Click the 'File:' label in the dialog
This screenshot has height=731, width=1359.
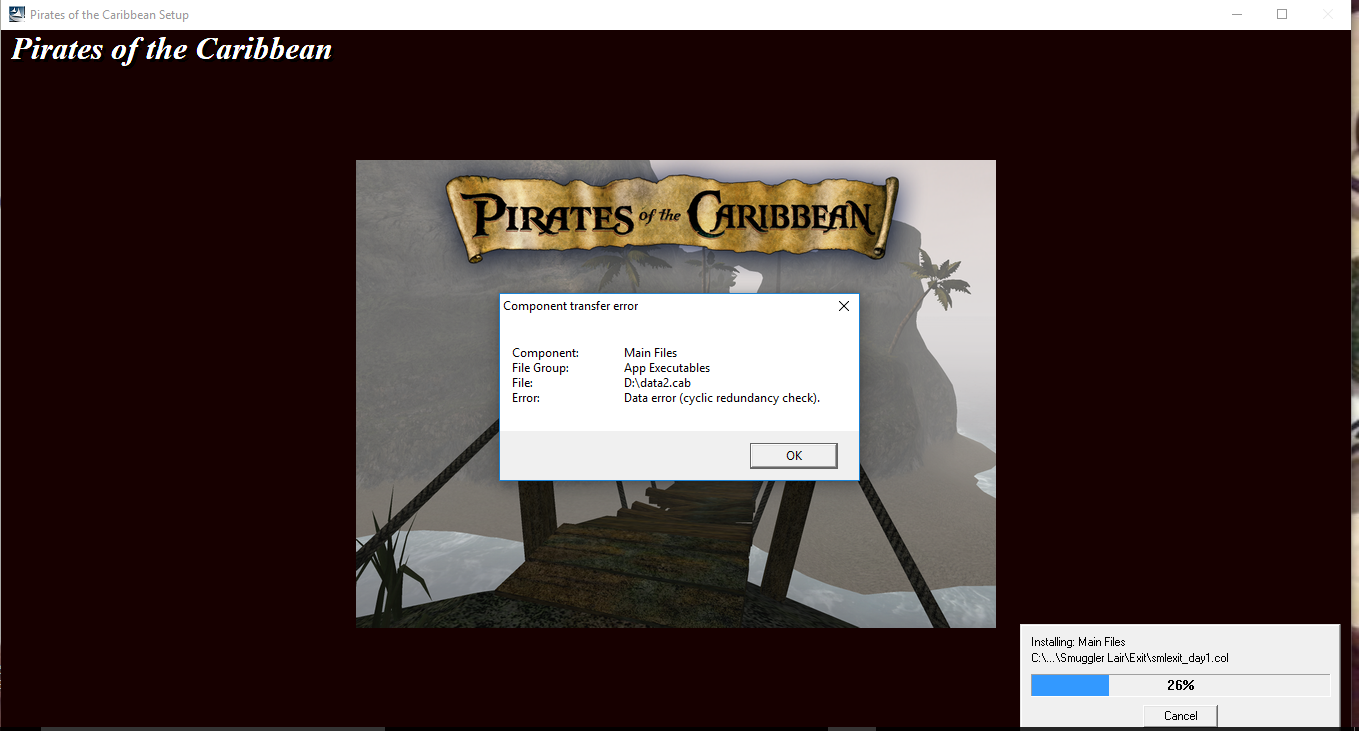[x=522, y=383]
